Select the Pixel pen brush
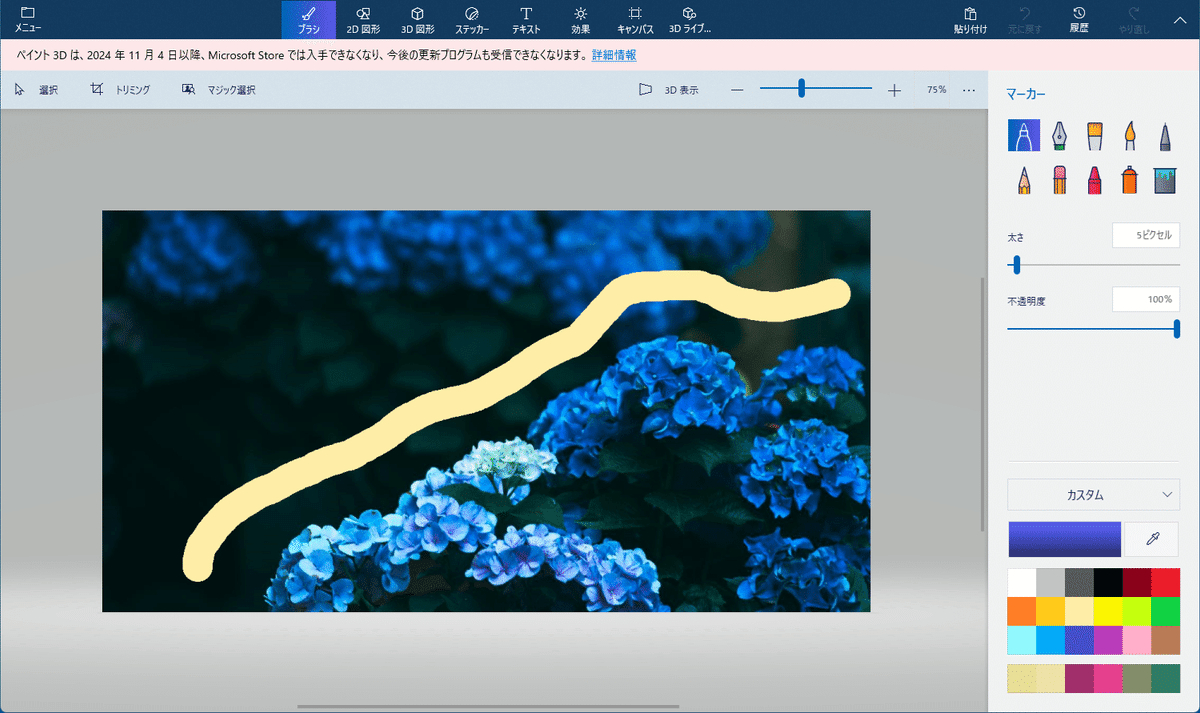 pyautogui.click(x=1165, y=136)
